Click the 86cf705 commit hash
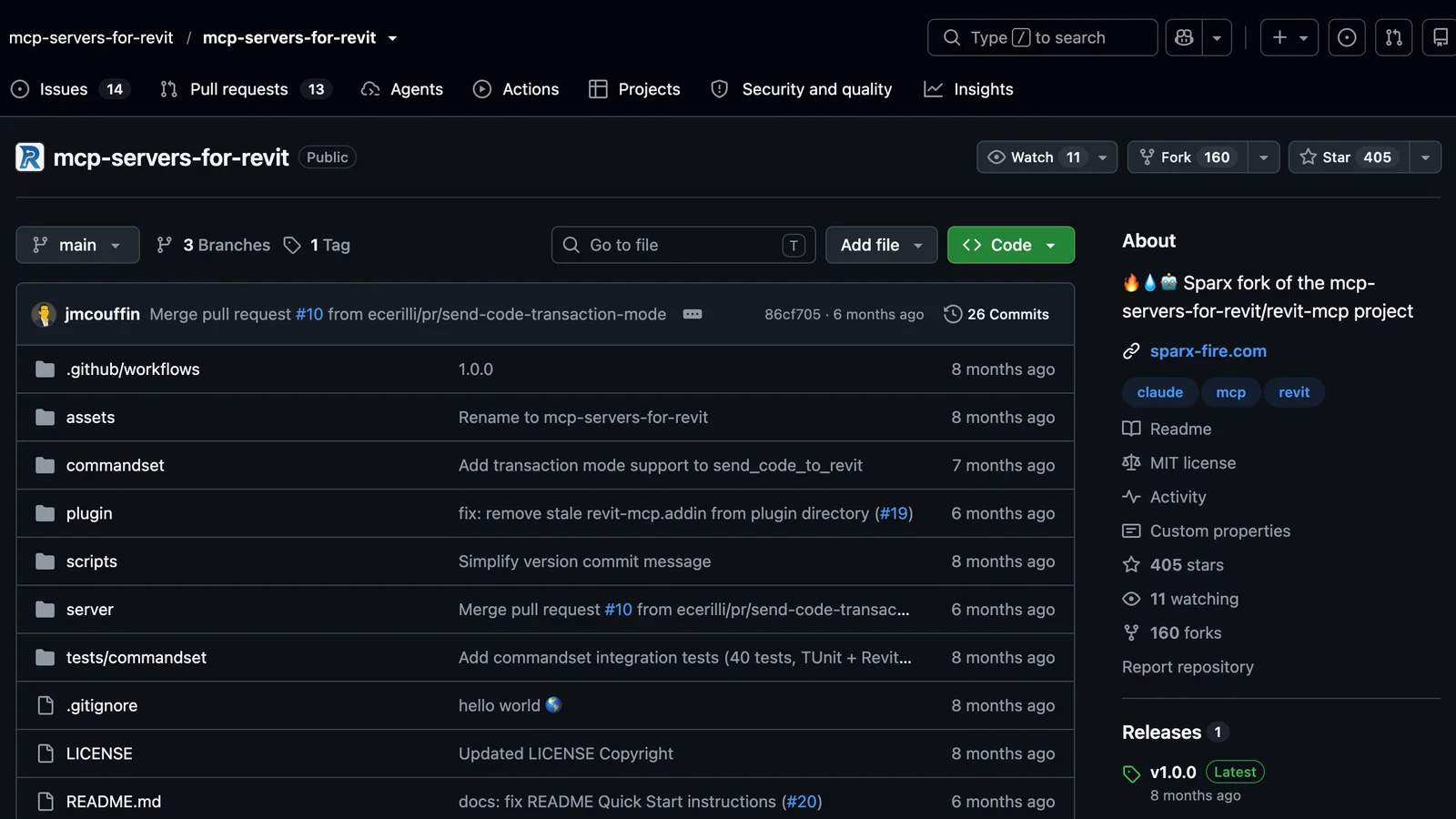Image resolution: width=1456 pixels, height=819 pixels. tap(792, 314)
